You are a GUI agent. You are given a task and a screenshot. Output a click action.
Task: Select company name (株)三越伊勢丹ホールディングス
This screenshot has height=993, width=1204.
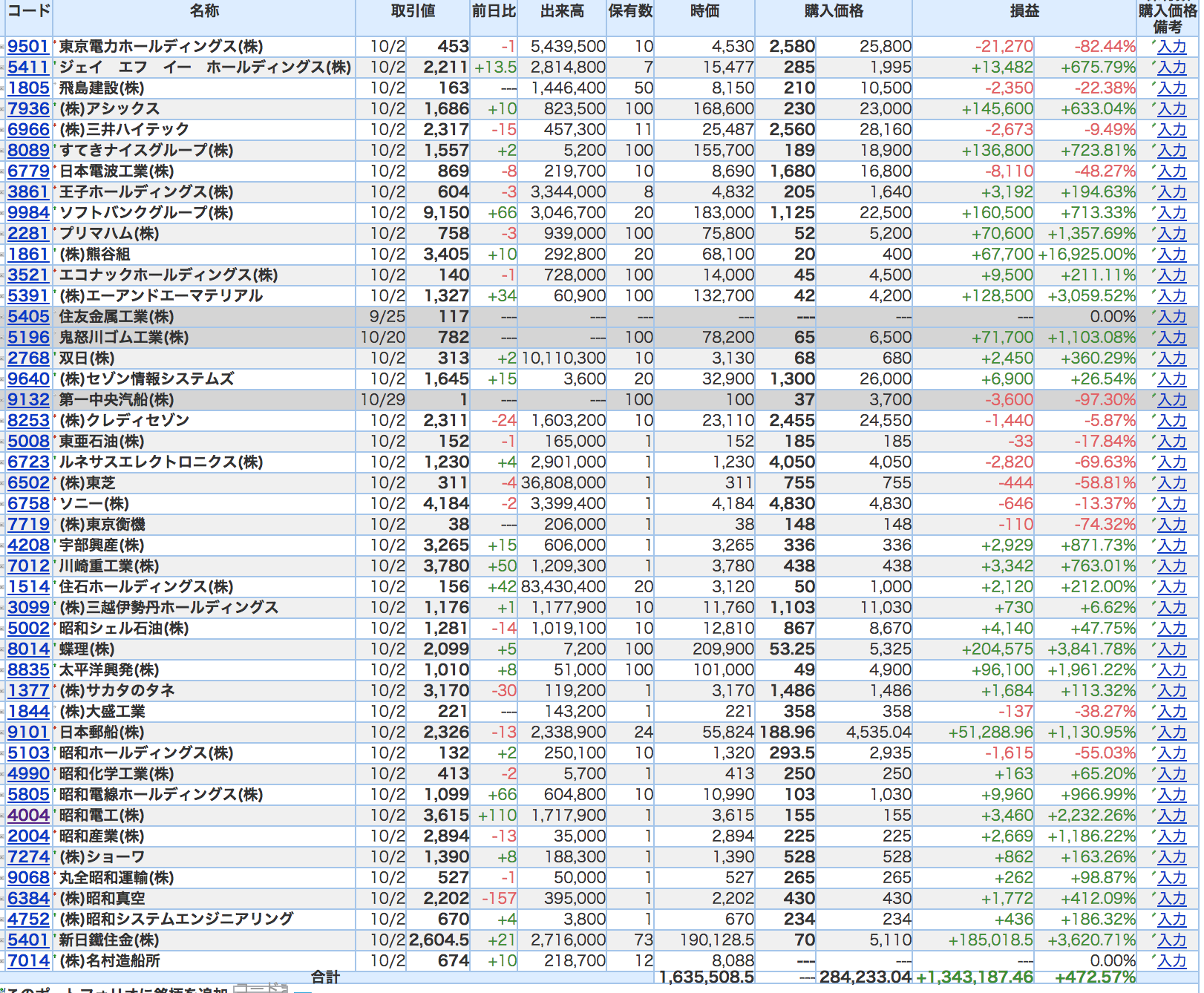169,607
